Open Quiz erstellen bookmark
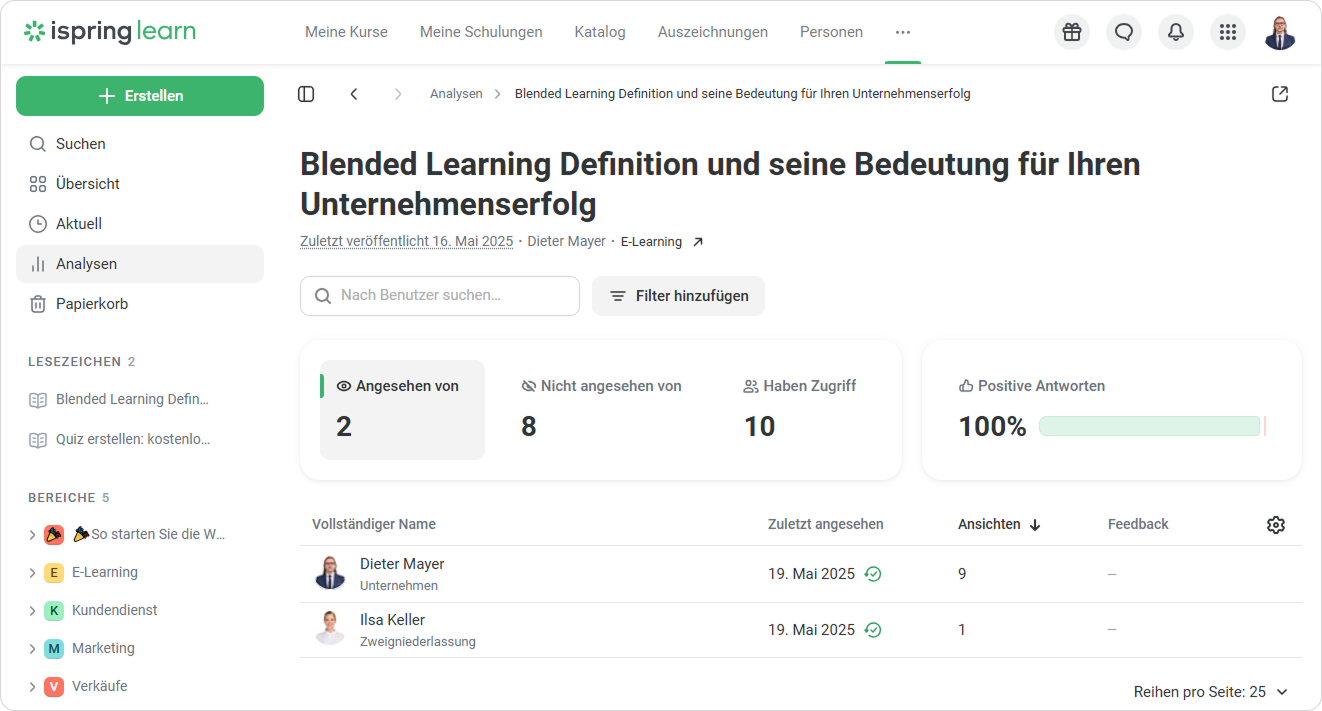1322x711 pixels. (x=132, y=439)
